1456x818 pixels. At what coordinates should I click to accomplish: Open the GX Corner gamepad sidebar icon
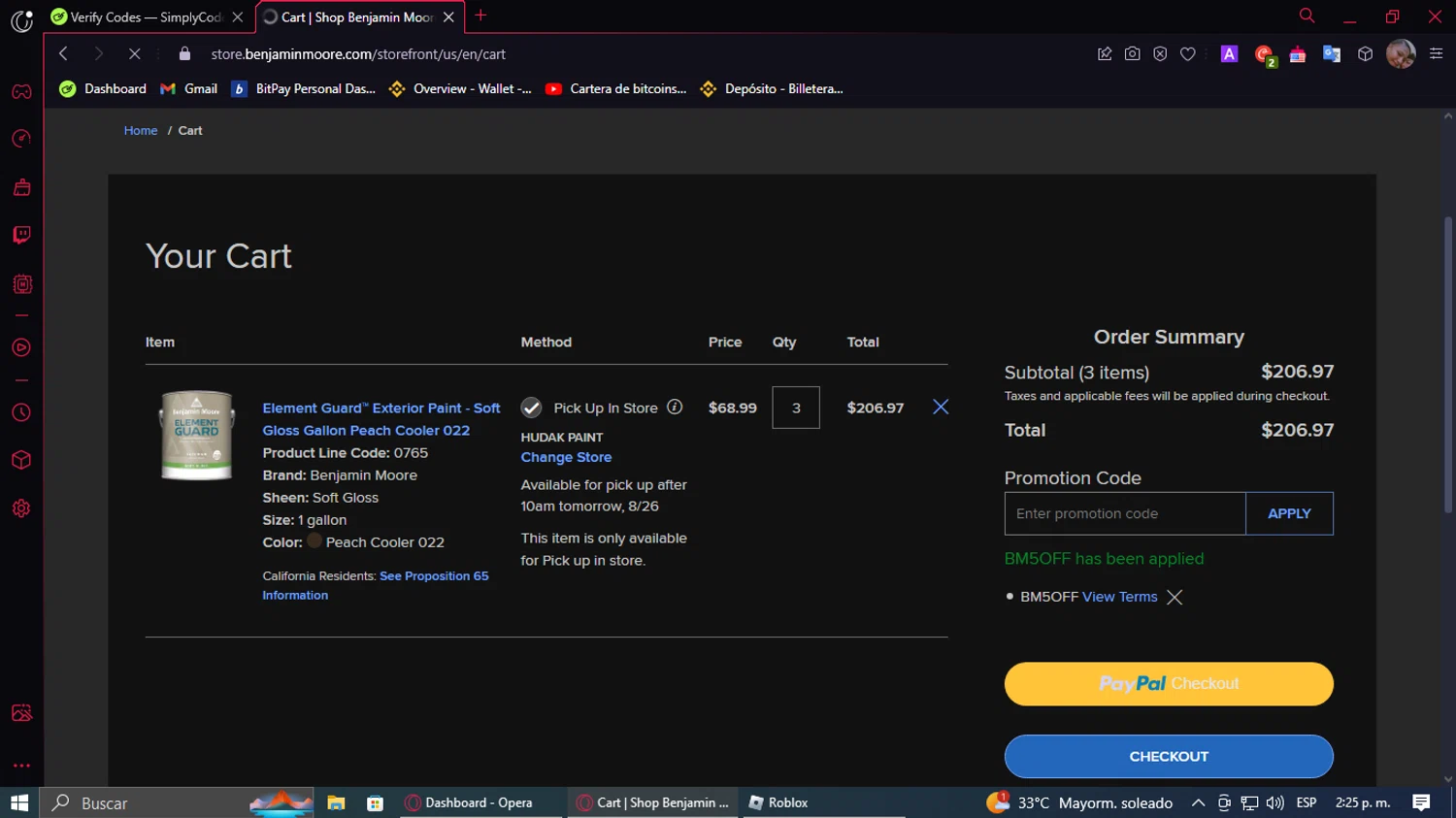point(21,91)
